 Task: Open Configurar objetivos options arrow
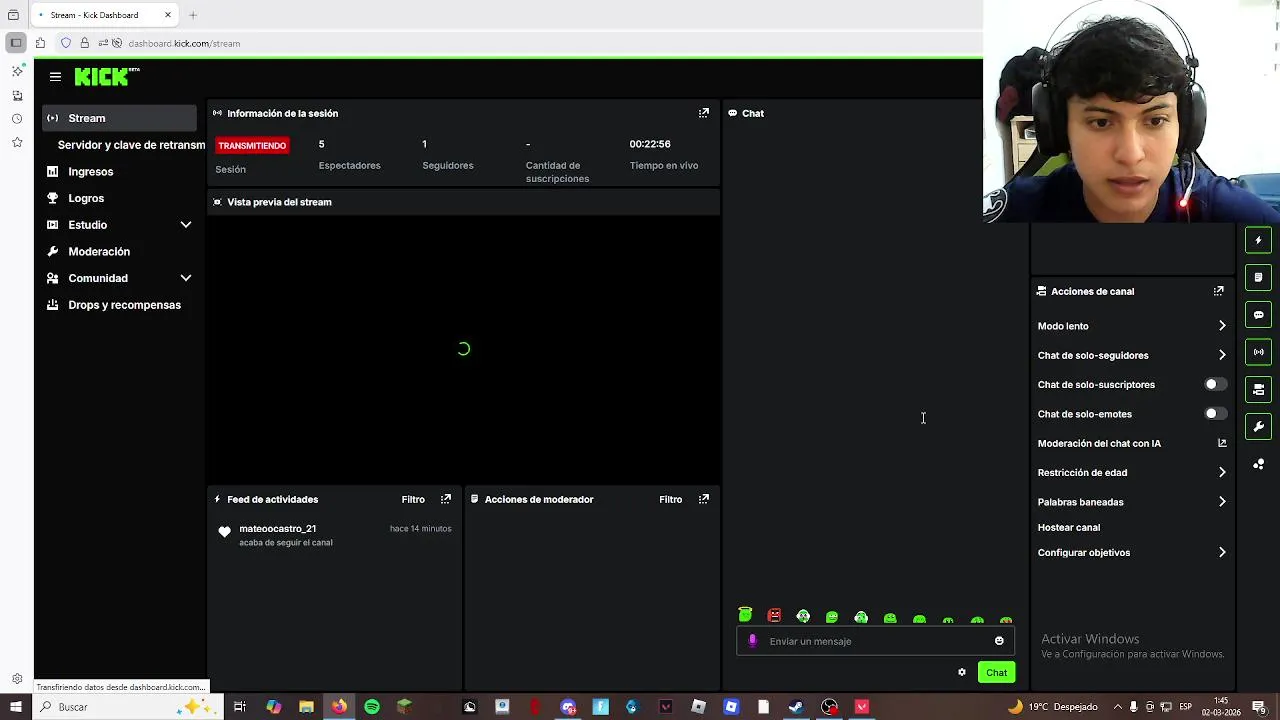1222,552
